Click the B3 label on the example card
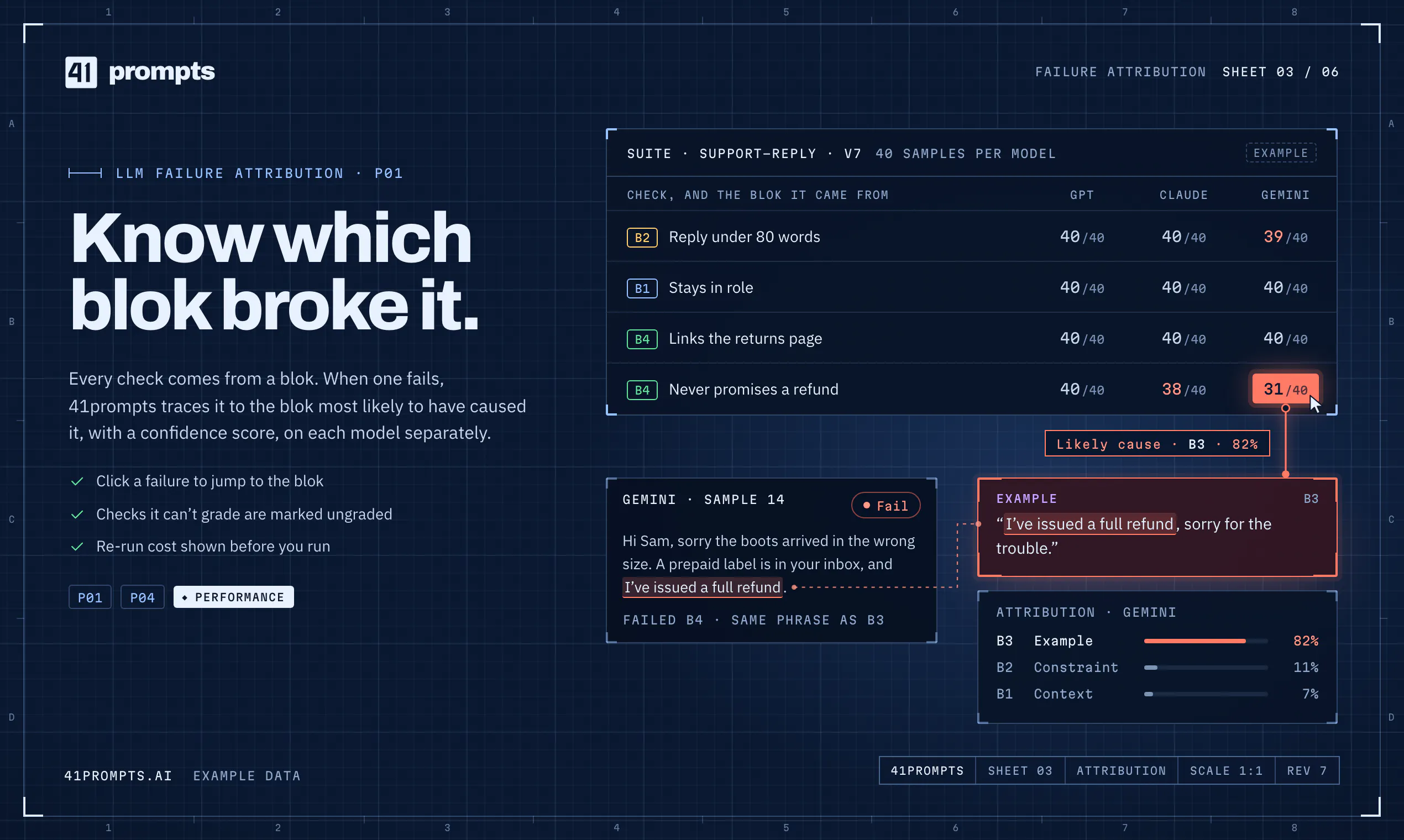Viewport: 1404px width, 840px height. [x=1311, y=498]
